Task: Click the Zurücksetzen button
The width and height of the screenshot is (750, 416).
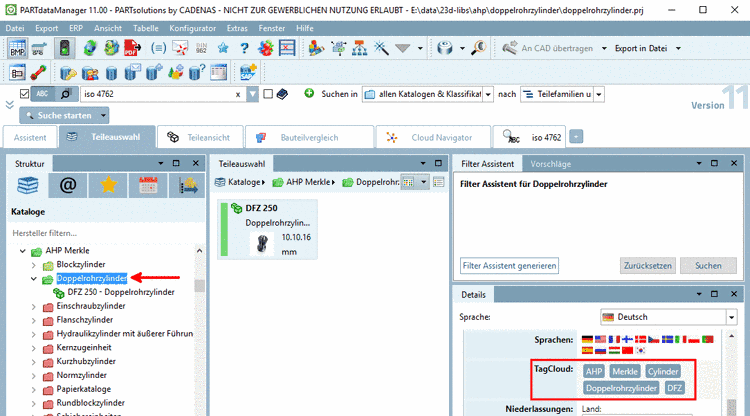Action: point(648,265)
